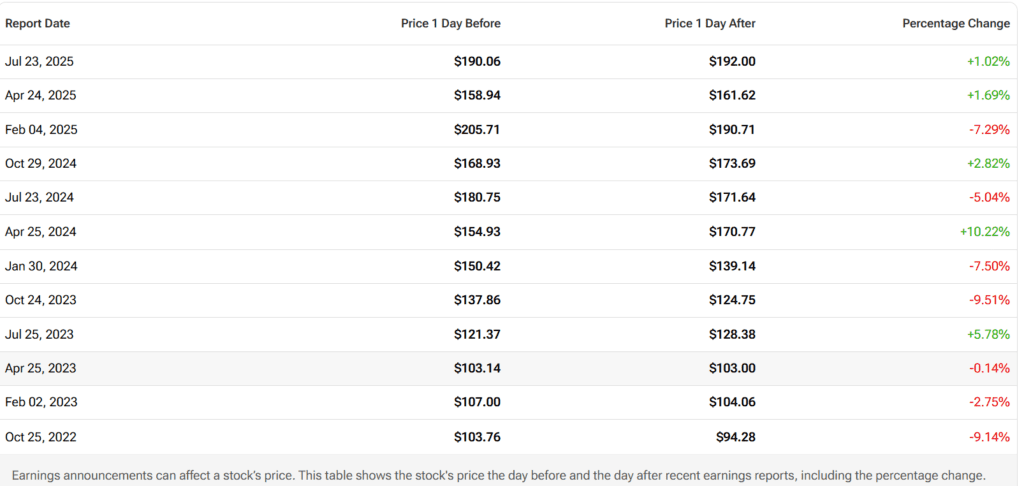Image resolution: width=1024 pixels, height=486 pixels.
Task: Click the Price 1 Day After header
Action: [710, 23]
